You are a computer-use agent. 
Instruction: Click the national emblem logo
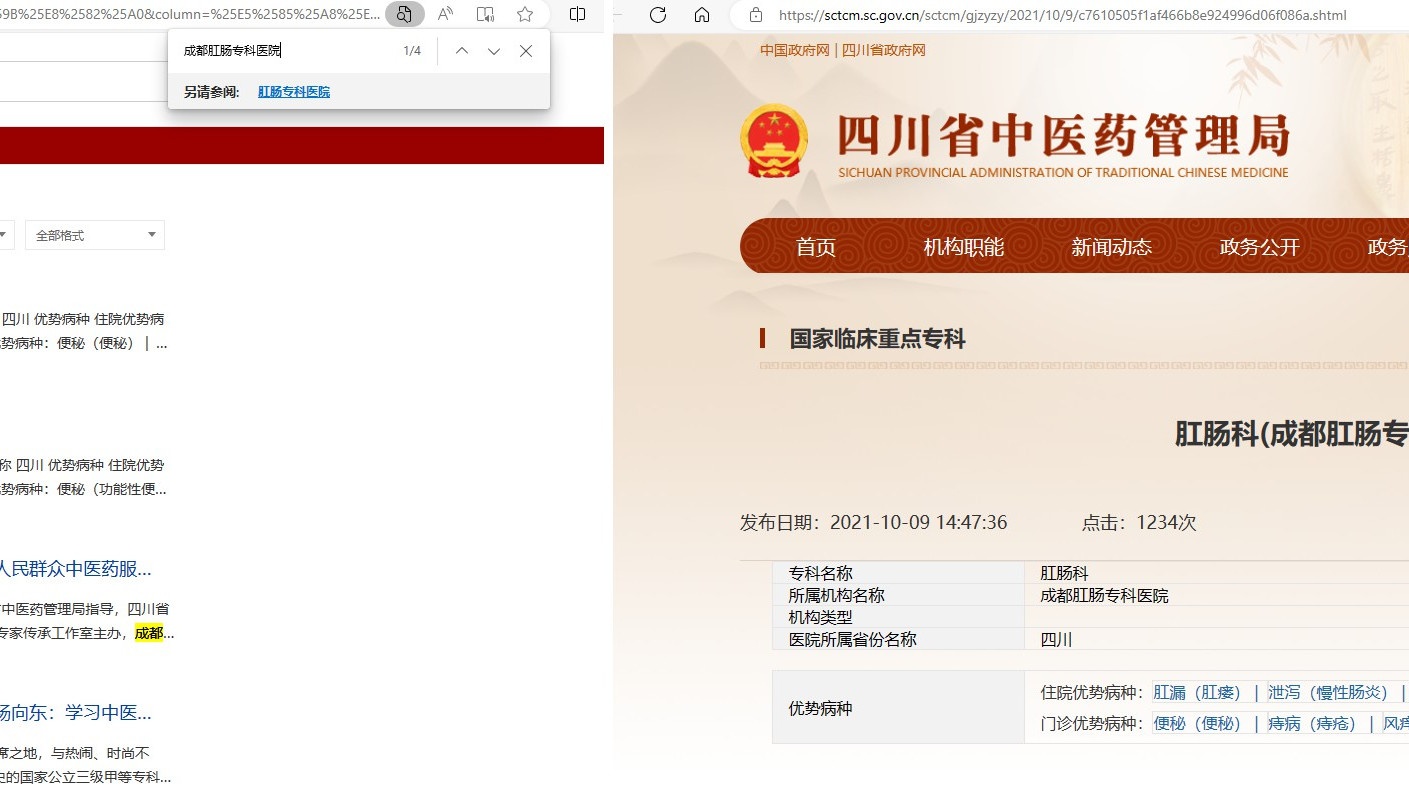[x=774, y=141]
